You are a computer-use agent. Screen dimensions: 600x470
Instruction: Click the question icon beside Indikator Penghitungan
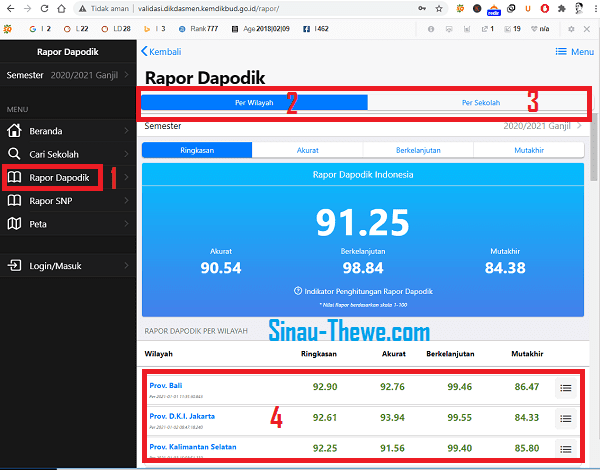[x=298, y=291]
